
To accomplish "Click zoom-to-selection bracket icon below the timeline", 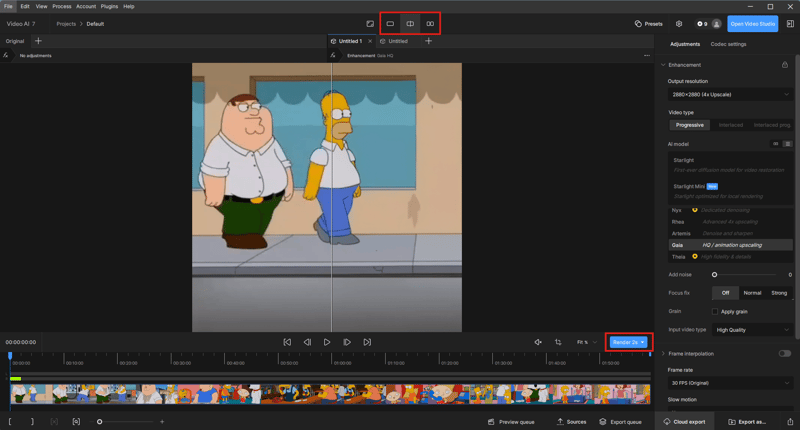I will 76,422.
